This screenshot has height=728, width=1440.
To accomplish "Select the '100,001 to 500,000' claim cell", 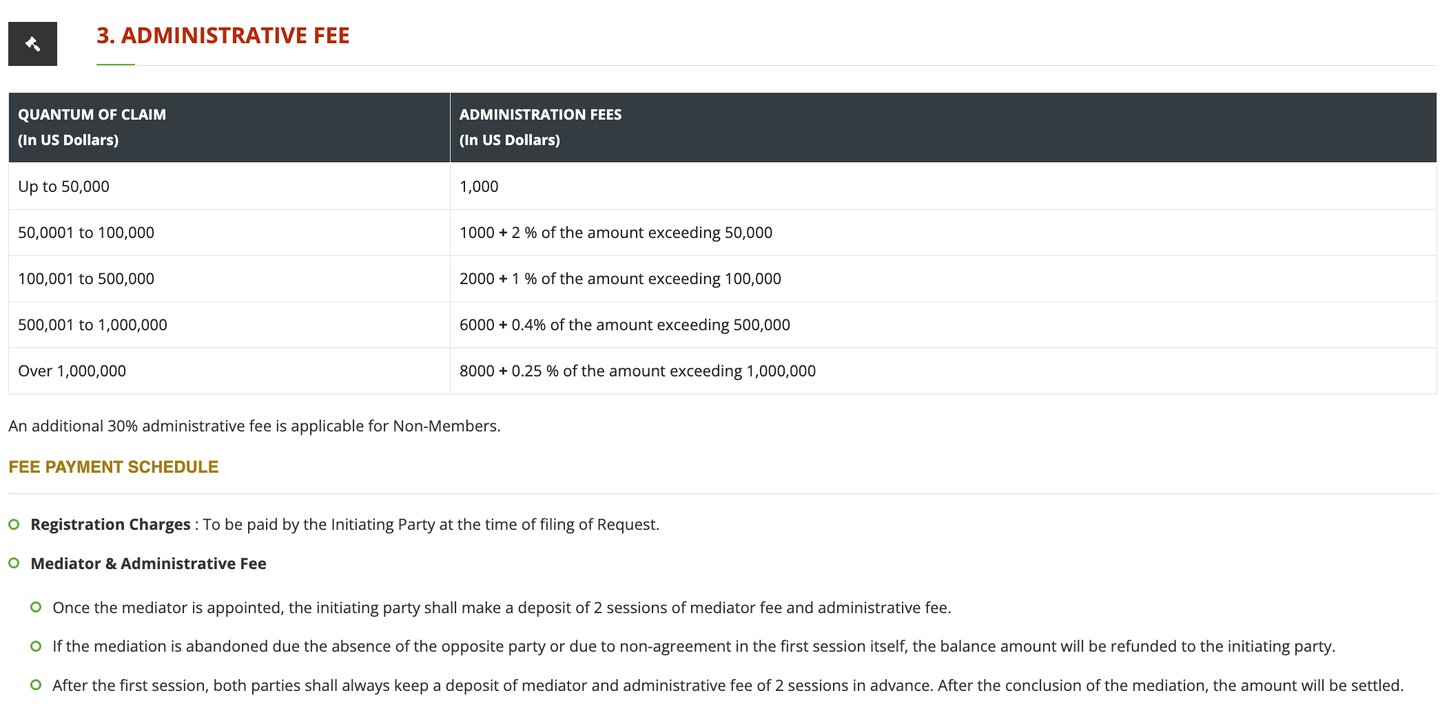I will pyautogui.click(x=229, y=278).
